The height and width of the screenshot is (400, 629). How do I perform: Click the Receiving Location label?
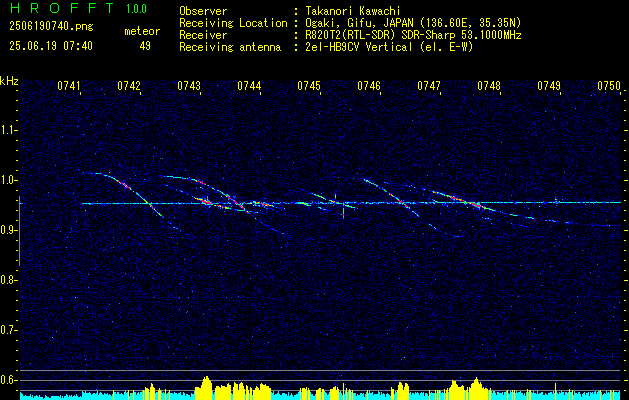pyautogui.click(x=233, y=23)
